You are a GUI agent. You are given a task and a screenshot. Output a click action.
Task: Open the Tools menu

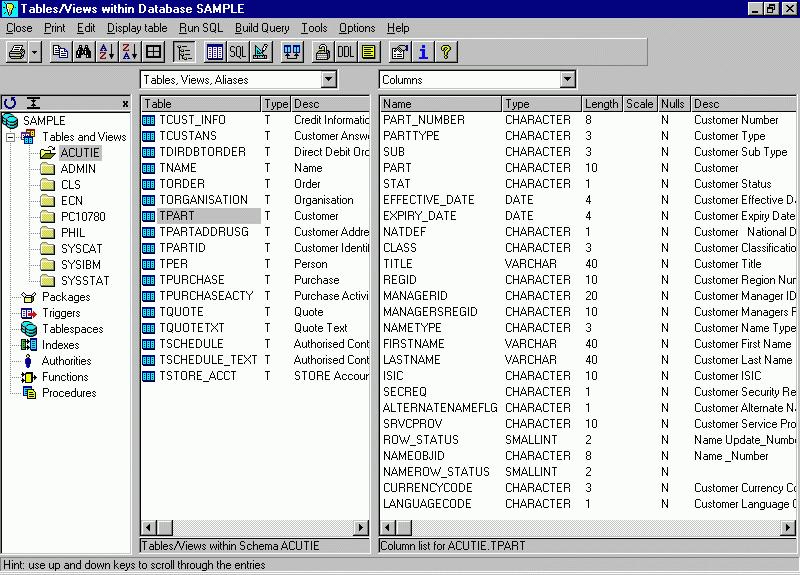[x=314, y=28]
